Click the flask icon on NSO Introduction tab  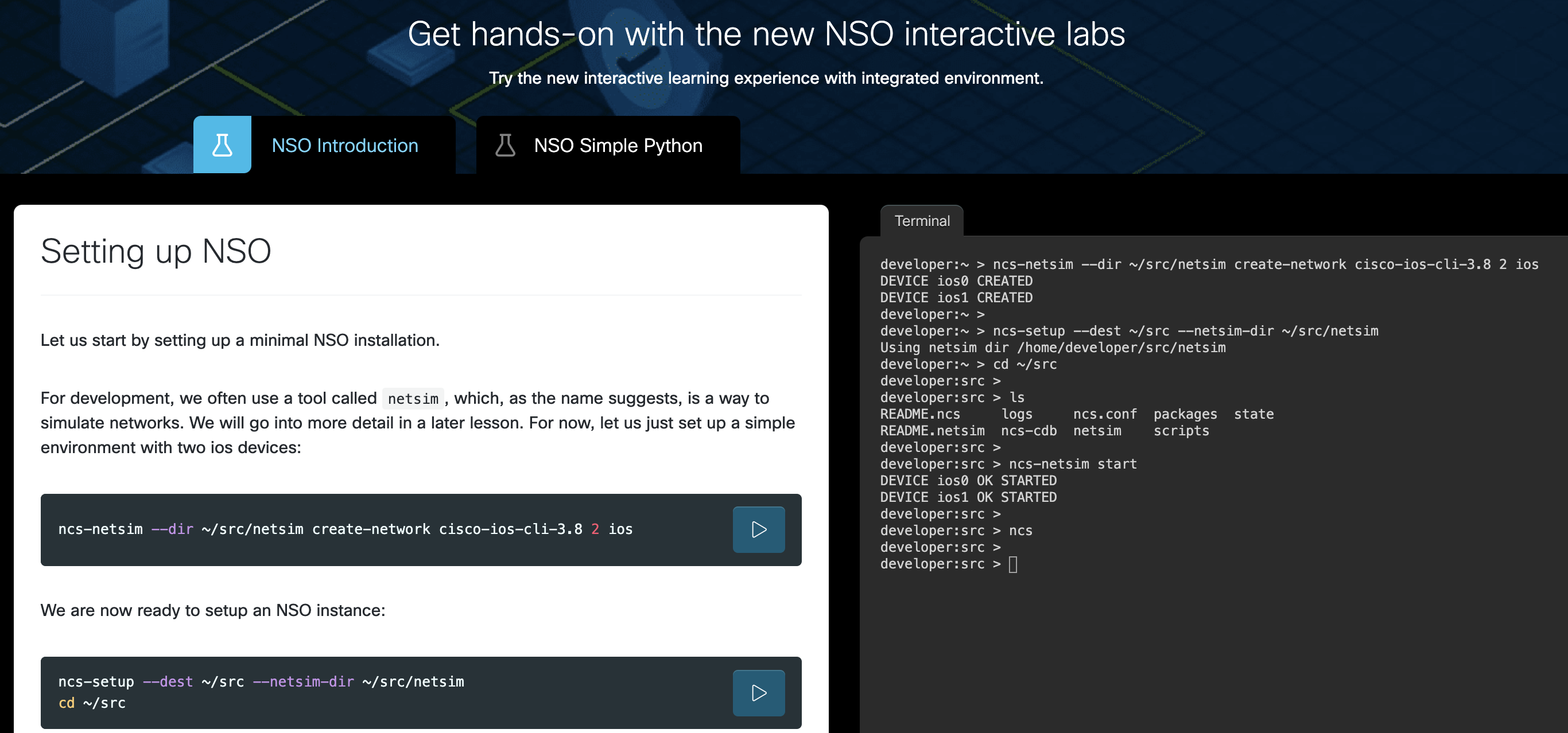click(222, 145)
